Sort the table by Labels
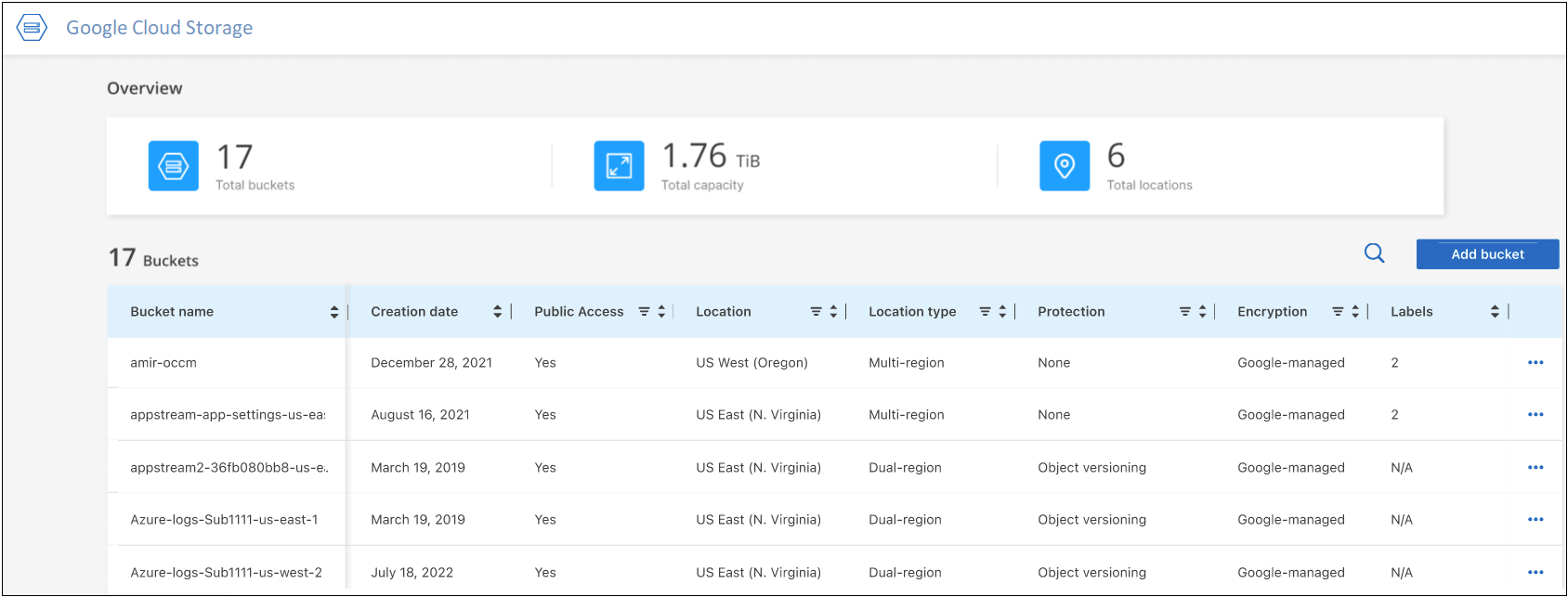The width and height of the screenshot is (1568, 597). [1495, 312]
